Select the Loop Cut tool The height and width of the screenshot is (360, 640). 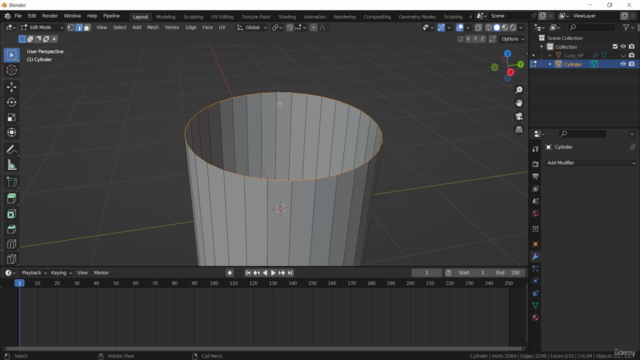coord(11,244)
